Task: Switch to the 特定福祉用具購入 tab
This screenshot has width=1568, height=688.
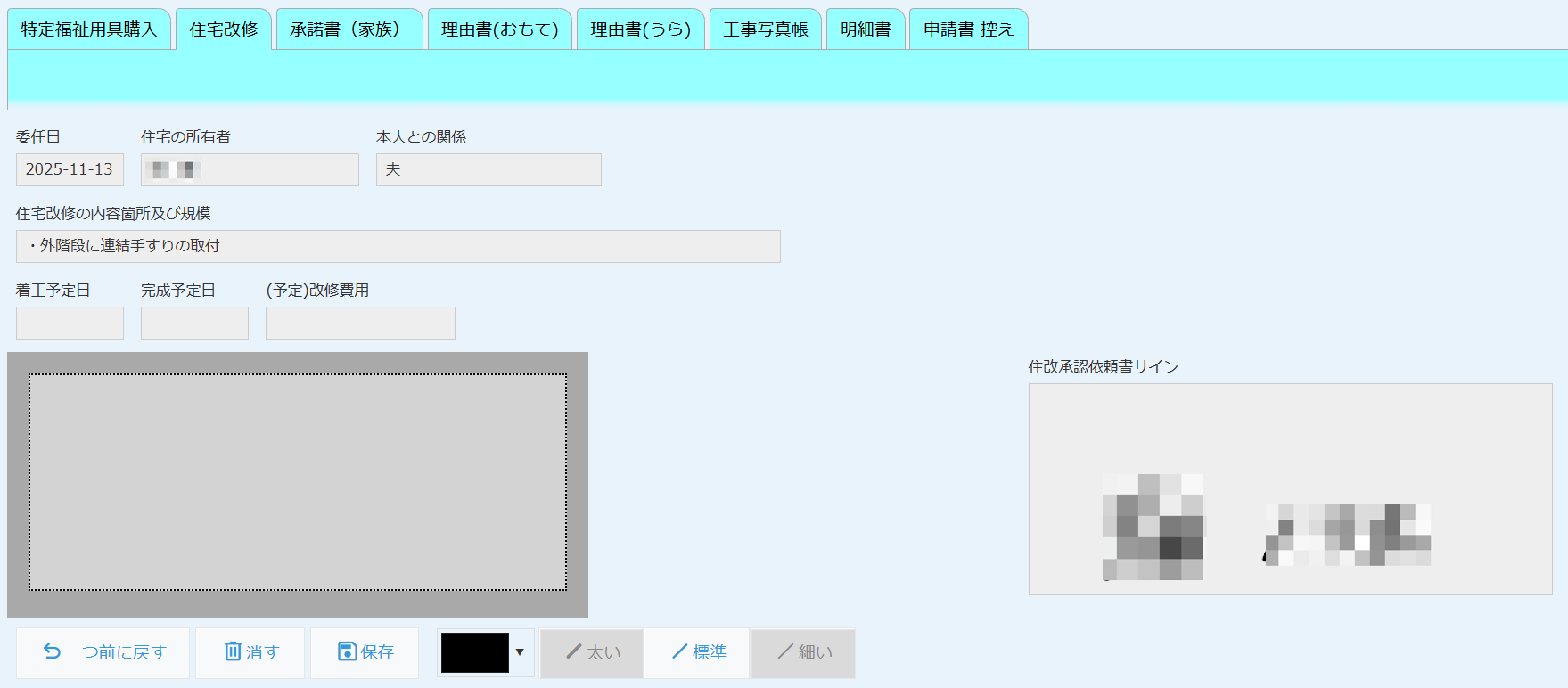Action: 88,29
